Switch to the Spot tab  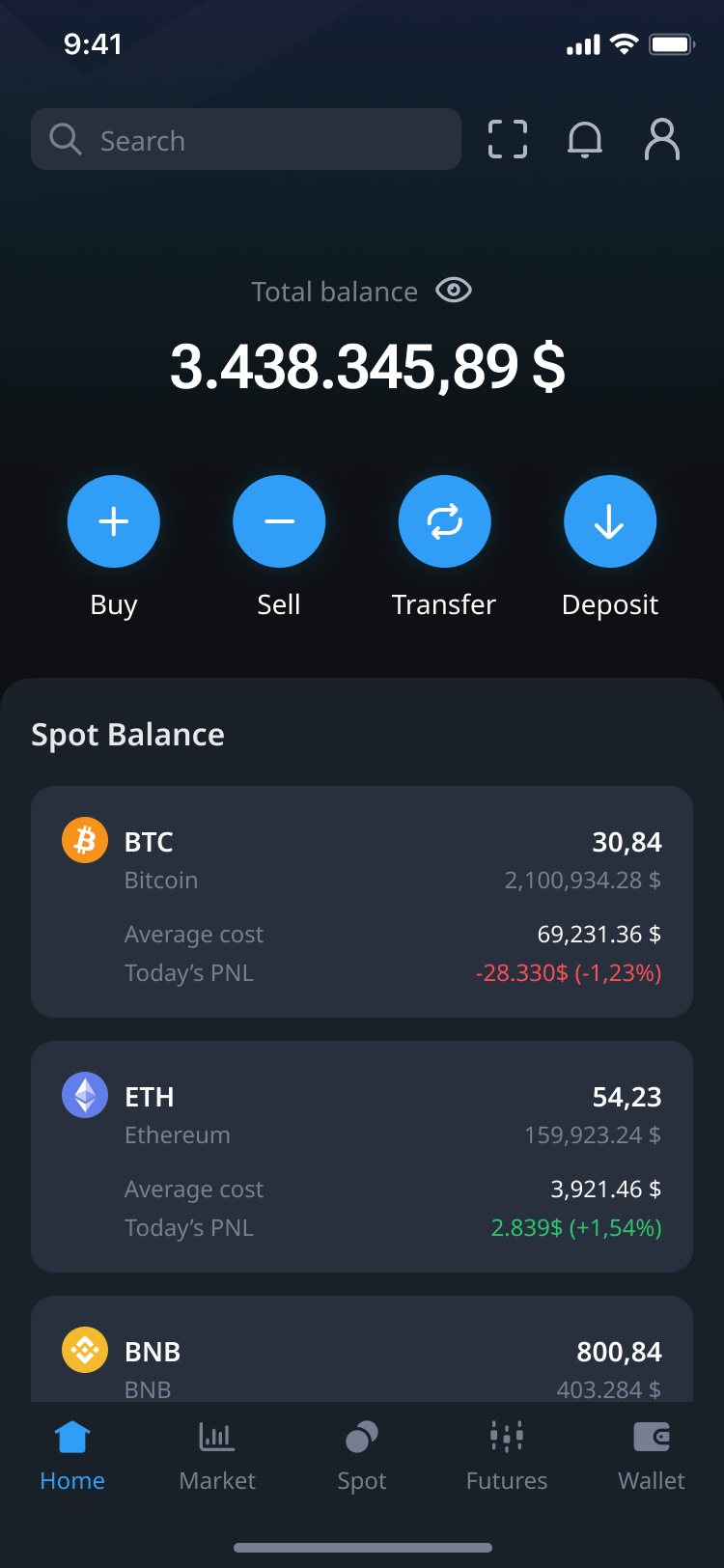point(362,1457)
